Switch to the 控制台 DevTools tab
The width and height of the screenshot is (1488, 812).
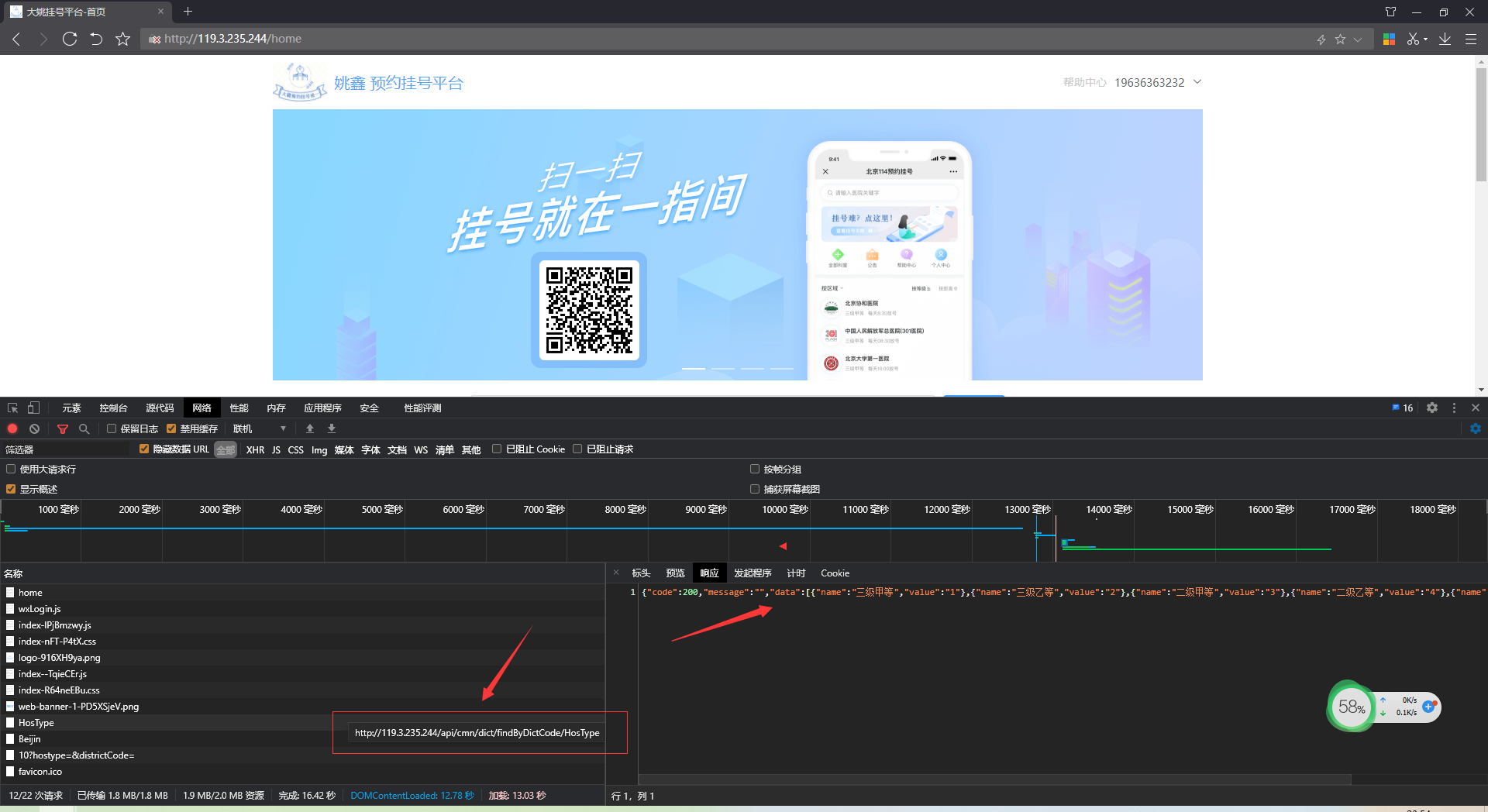click(113, 408)
